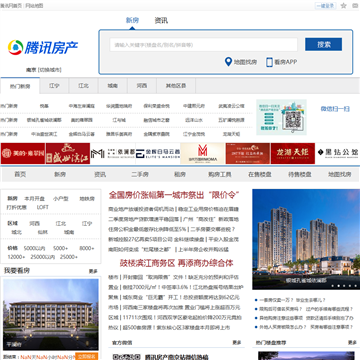Open 租房 in the navigation bar

pos(180,174)
